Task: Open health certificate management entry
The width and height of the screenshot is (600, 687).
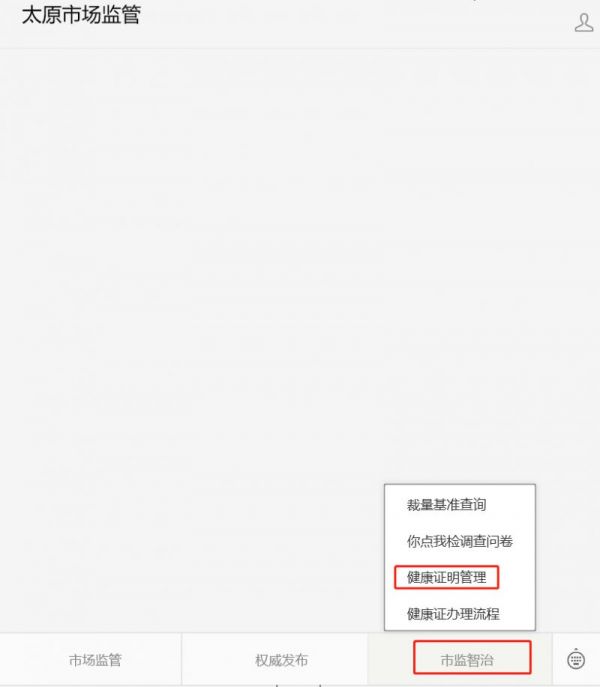Action: pos(446,577)
